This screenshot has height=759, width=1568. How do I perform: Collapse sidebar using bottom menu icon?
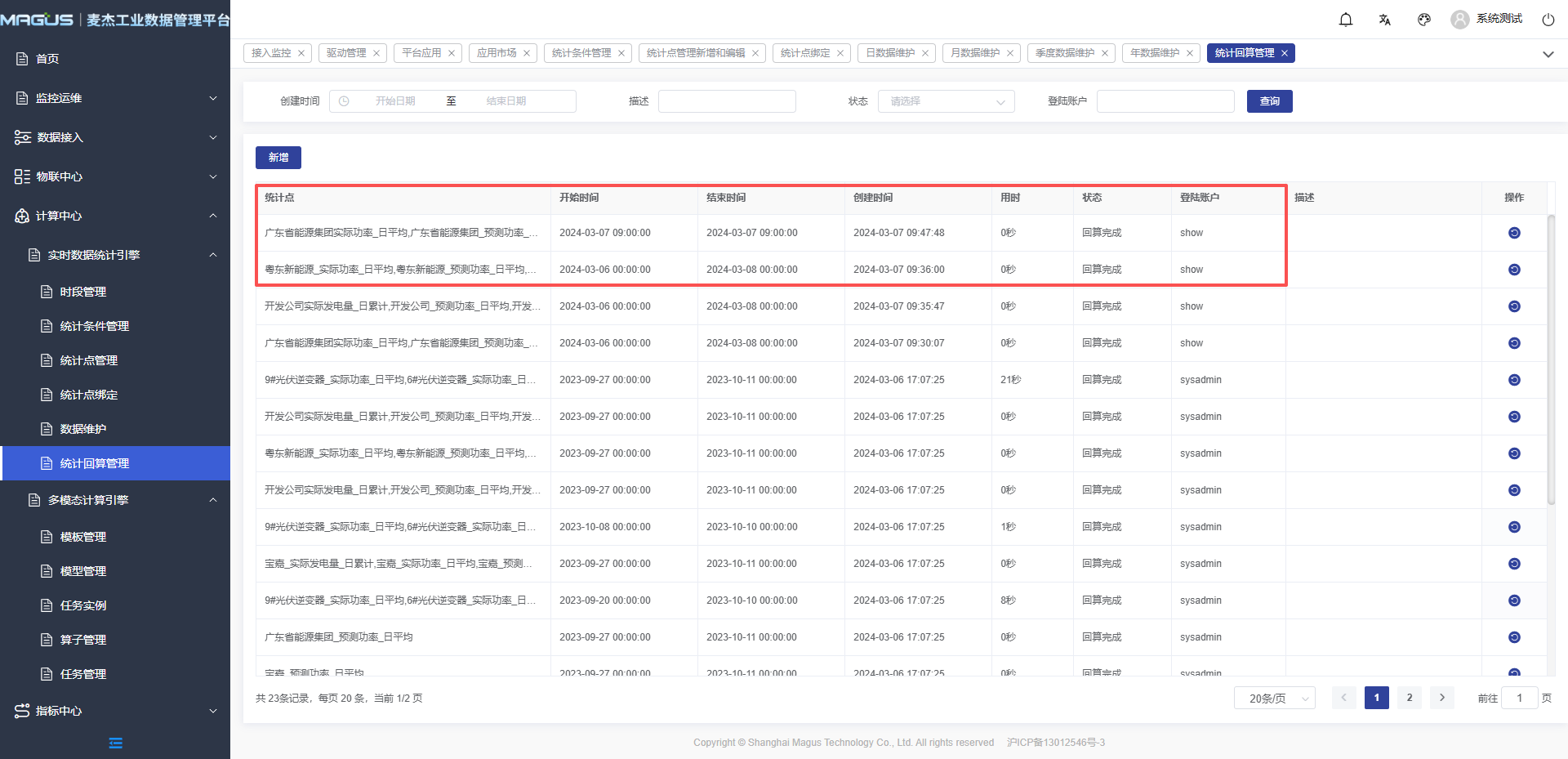pos(115,743)
